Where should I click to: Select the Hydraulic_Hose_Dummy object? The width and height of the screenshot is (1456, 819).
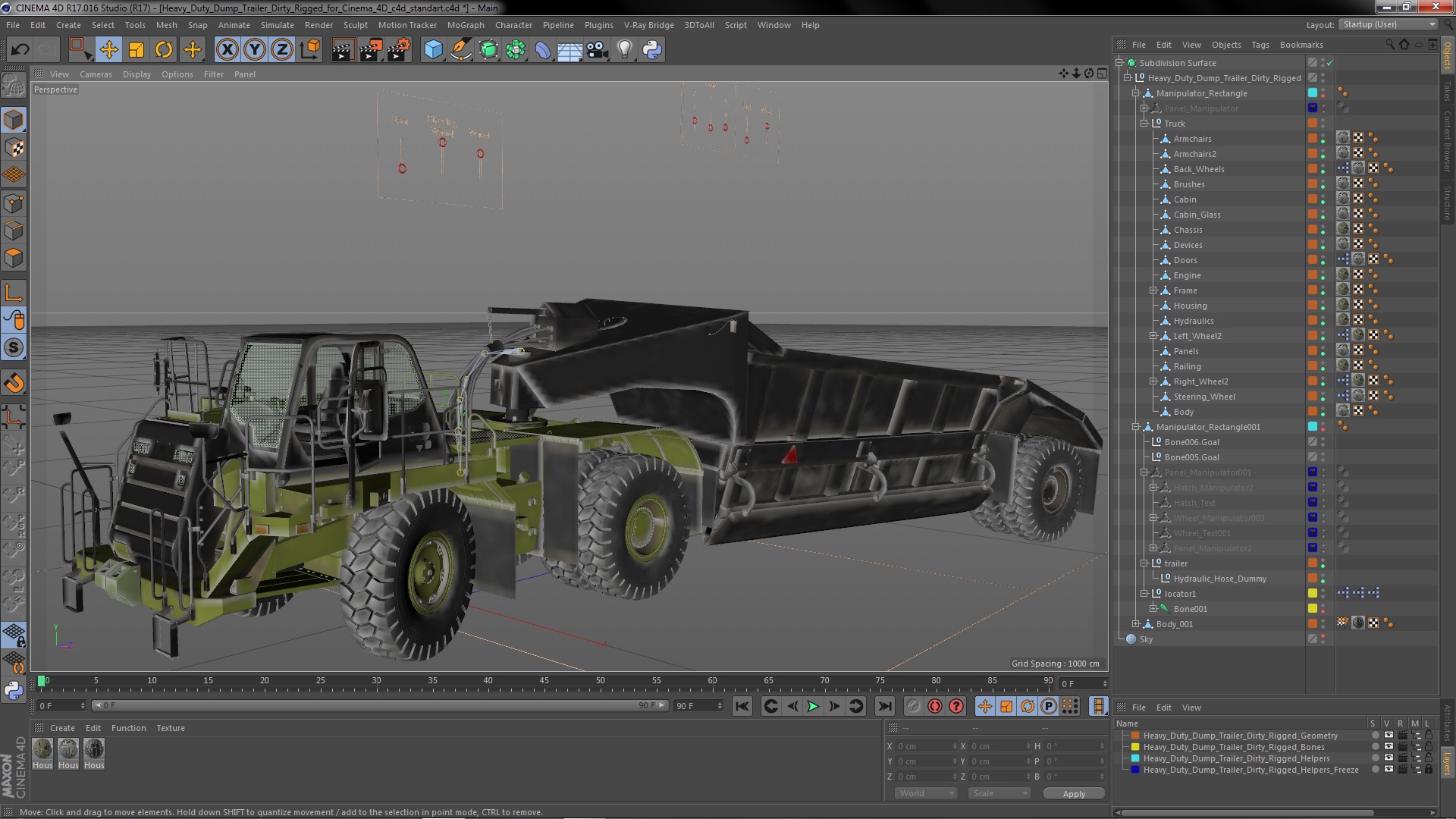[x=1219, y=579]
